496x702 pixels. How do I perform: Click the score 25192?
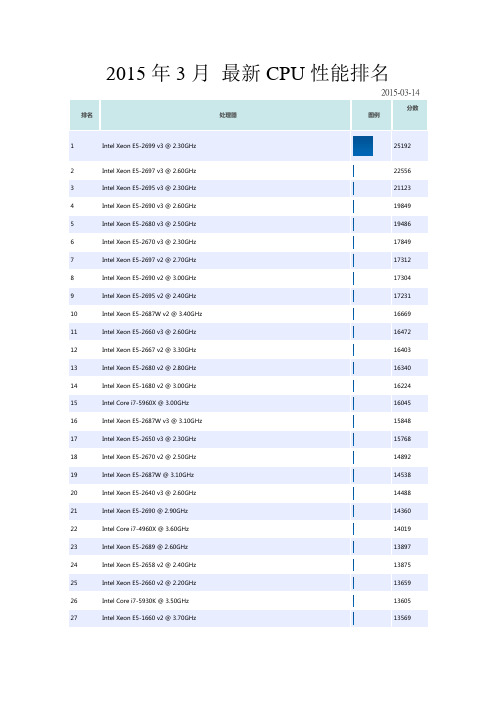[402, 146]
